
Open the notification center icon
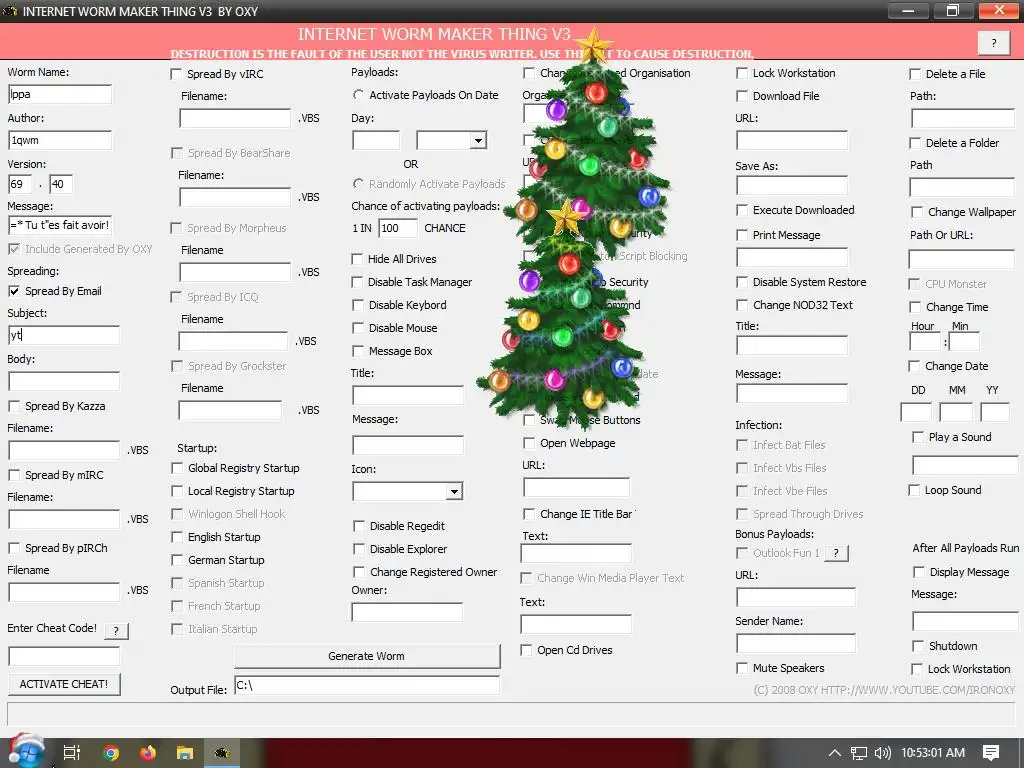coord(991,753)
